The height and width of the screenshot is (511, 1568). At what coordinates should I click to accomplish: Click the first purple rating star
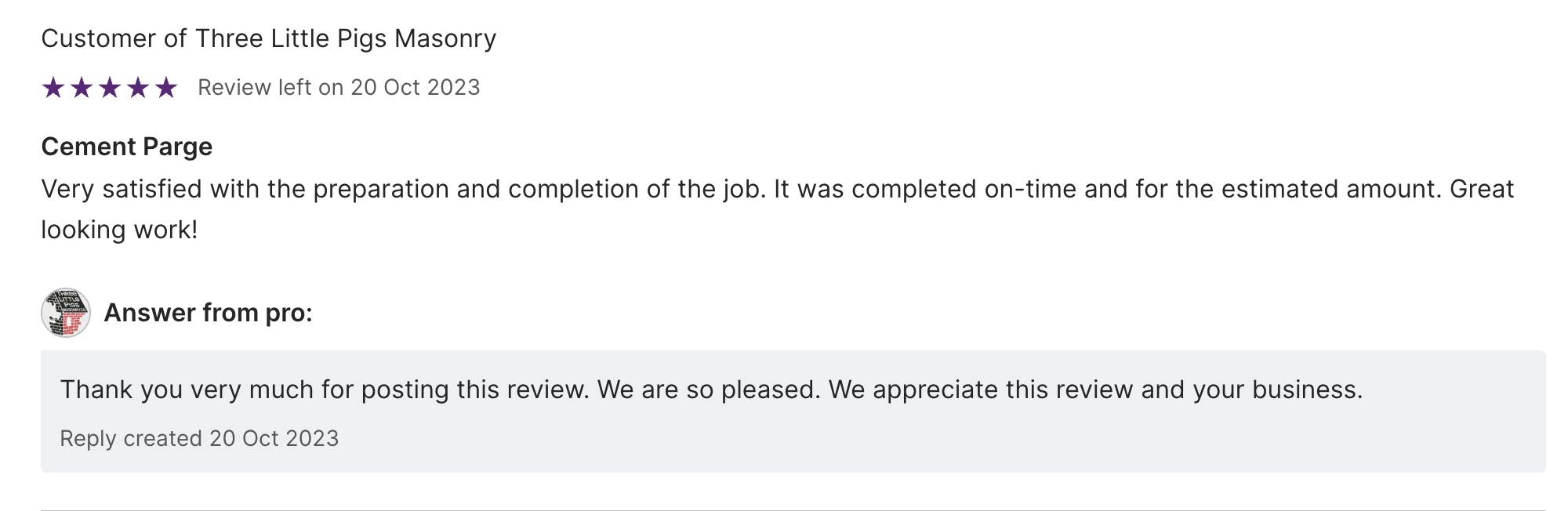[53, 88]
